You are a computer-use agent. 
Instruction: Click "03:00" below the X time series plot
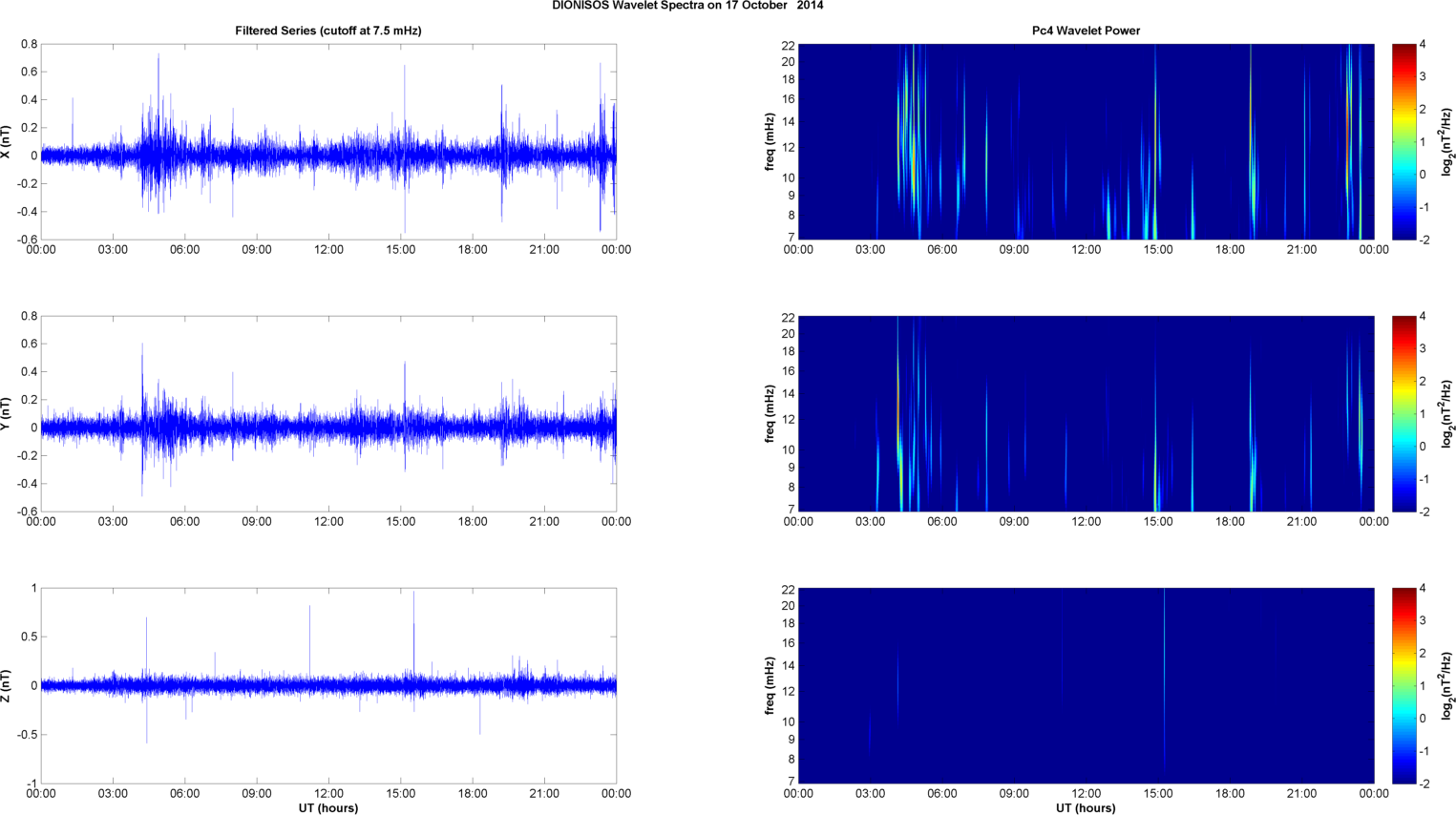tap(113, 250)
